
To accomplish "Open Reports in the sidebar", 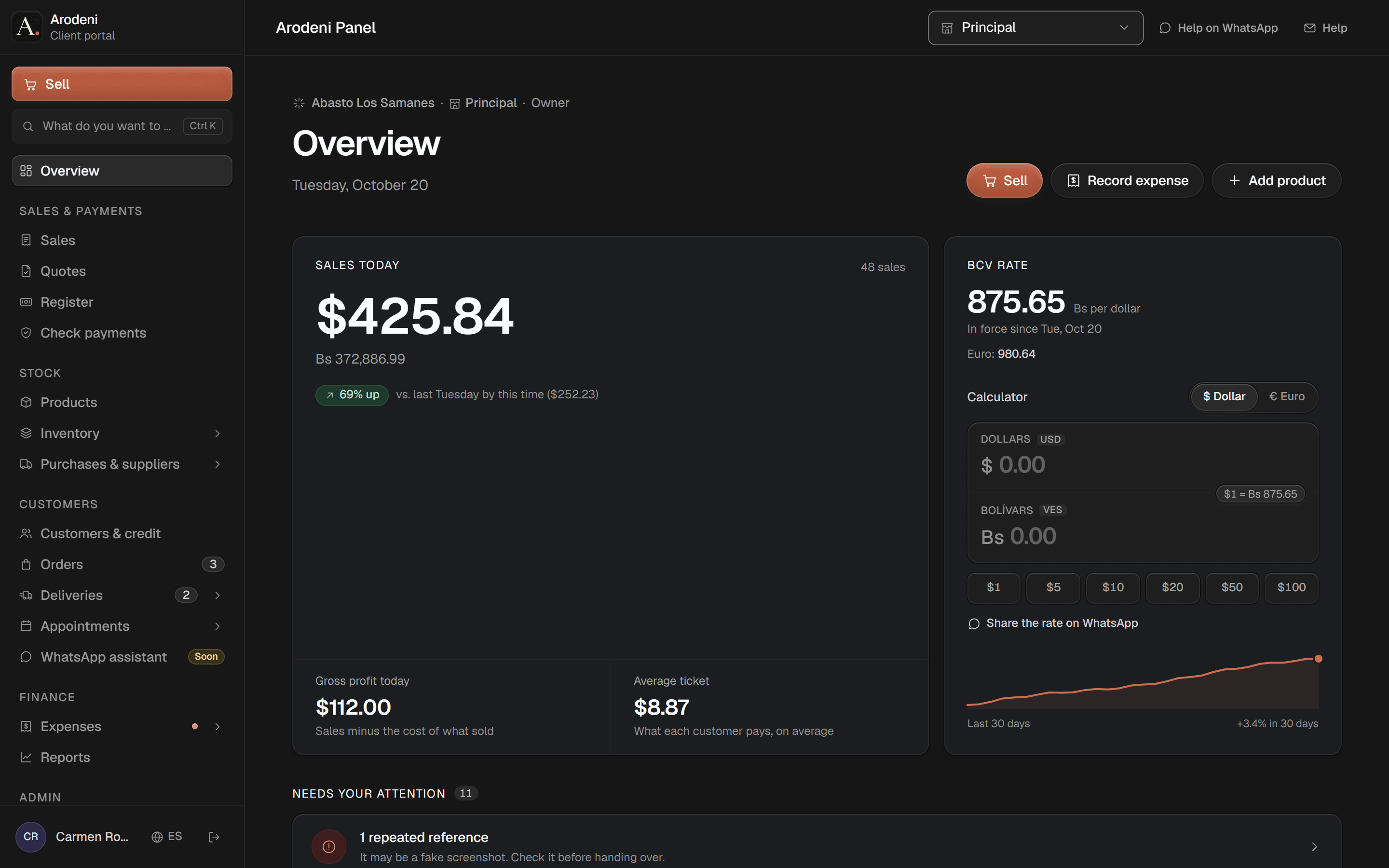I will click(x=122, y=757).
